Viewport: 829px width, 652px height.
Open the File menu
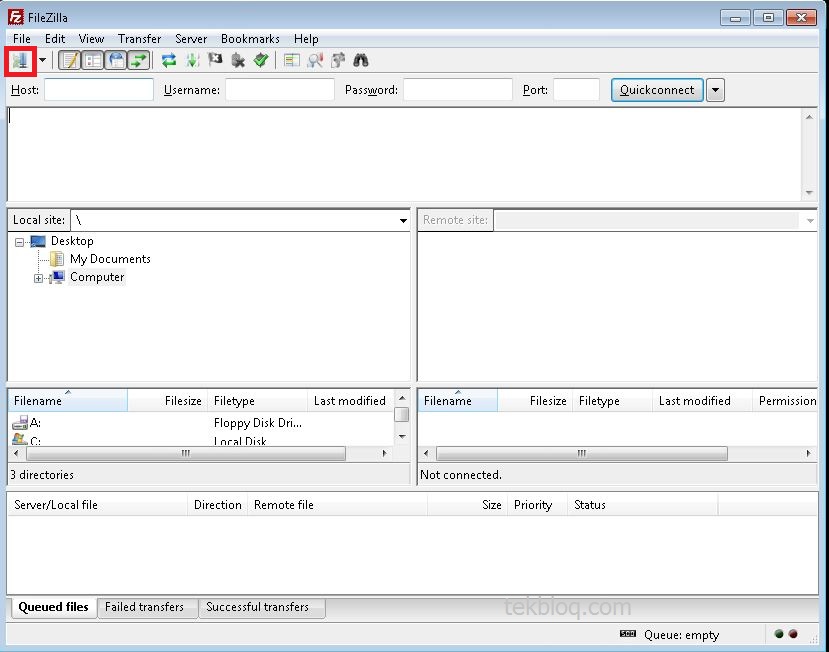pyautogui.click(x=22, y=39)
